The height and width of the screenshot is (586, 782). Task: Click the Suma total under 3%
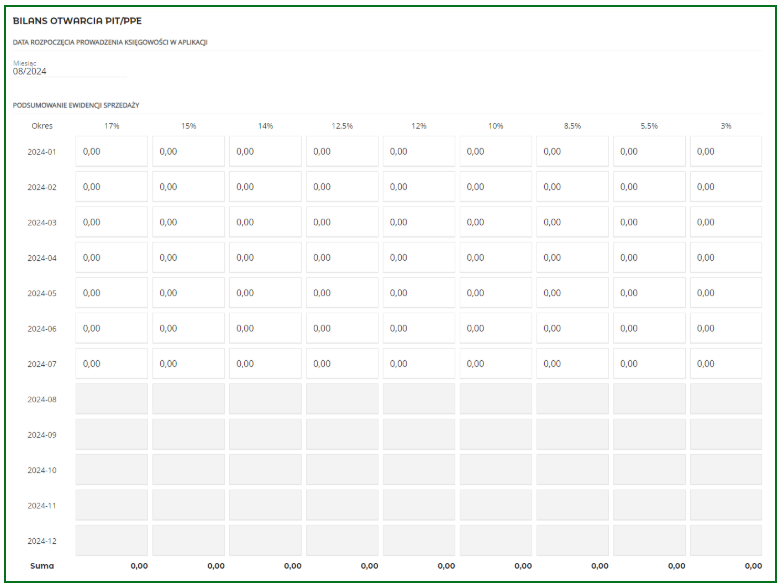(x=753, y=566)
